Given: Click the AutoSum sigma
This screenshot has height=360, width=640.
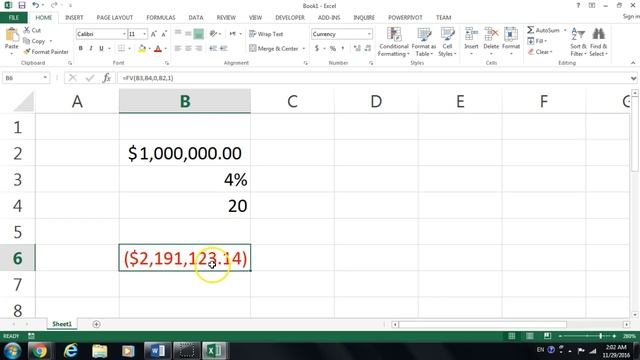Looking at the screenshot, I should tap(531, 30).
